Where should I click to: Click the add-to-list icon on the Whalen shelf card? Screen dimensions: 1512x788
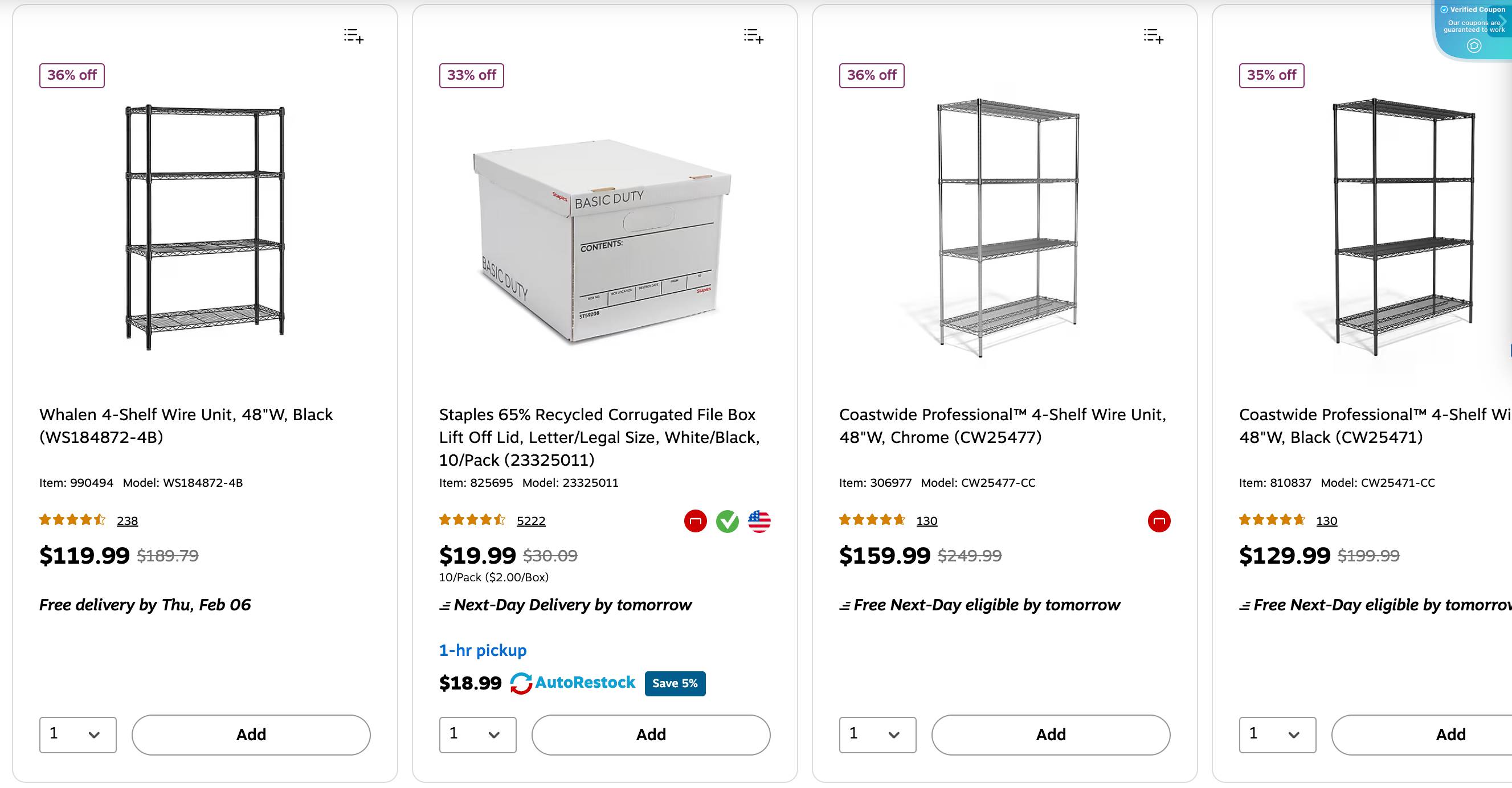pos(352,37)
